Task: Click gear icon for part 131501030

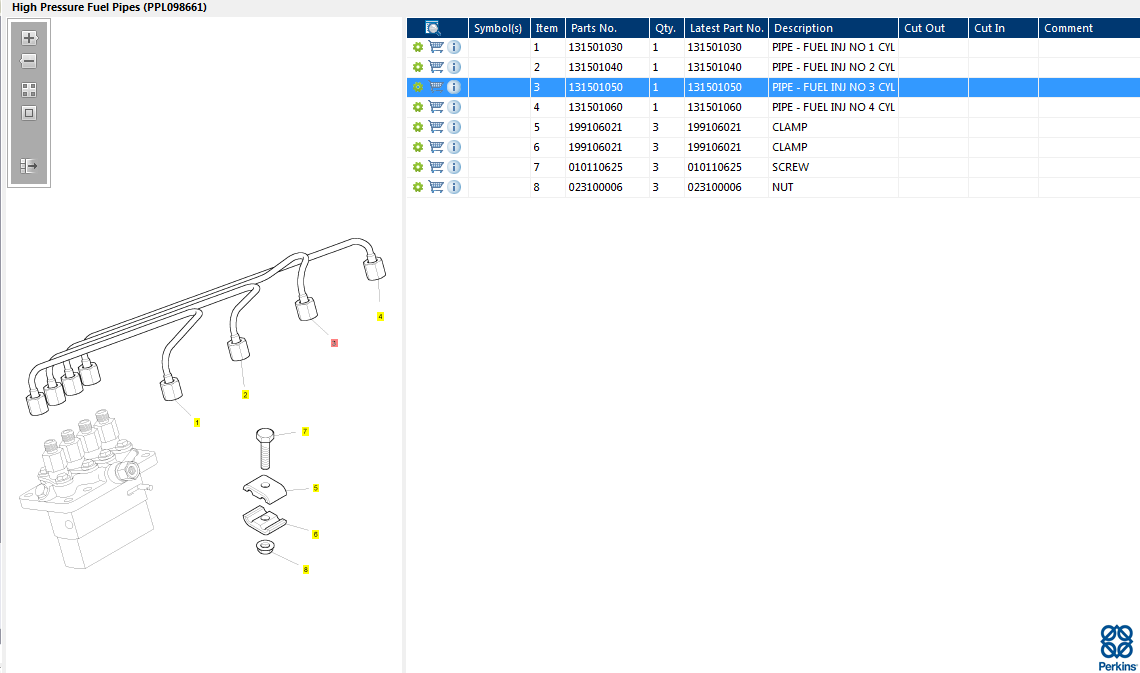Action: (x=418, y=47)
